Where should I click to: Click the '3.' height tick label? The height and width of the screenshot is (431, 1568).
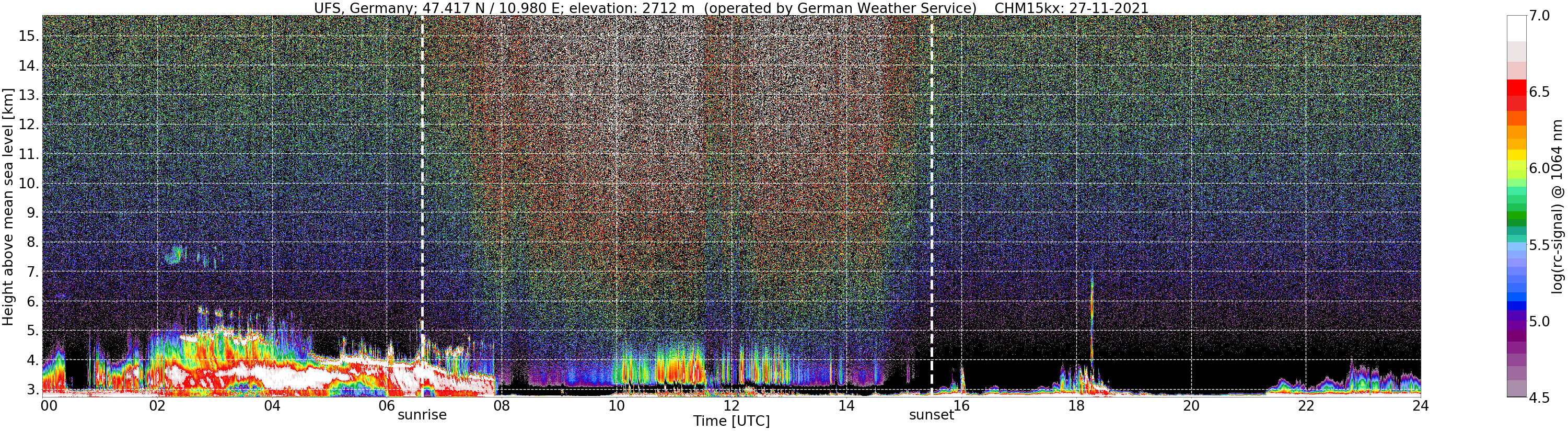tap(32, 390)
